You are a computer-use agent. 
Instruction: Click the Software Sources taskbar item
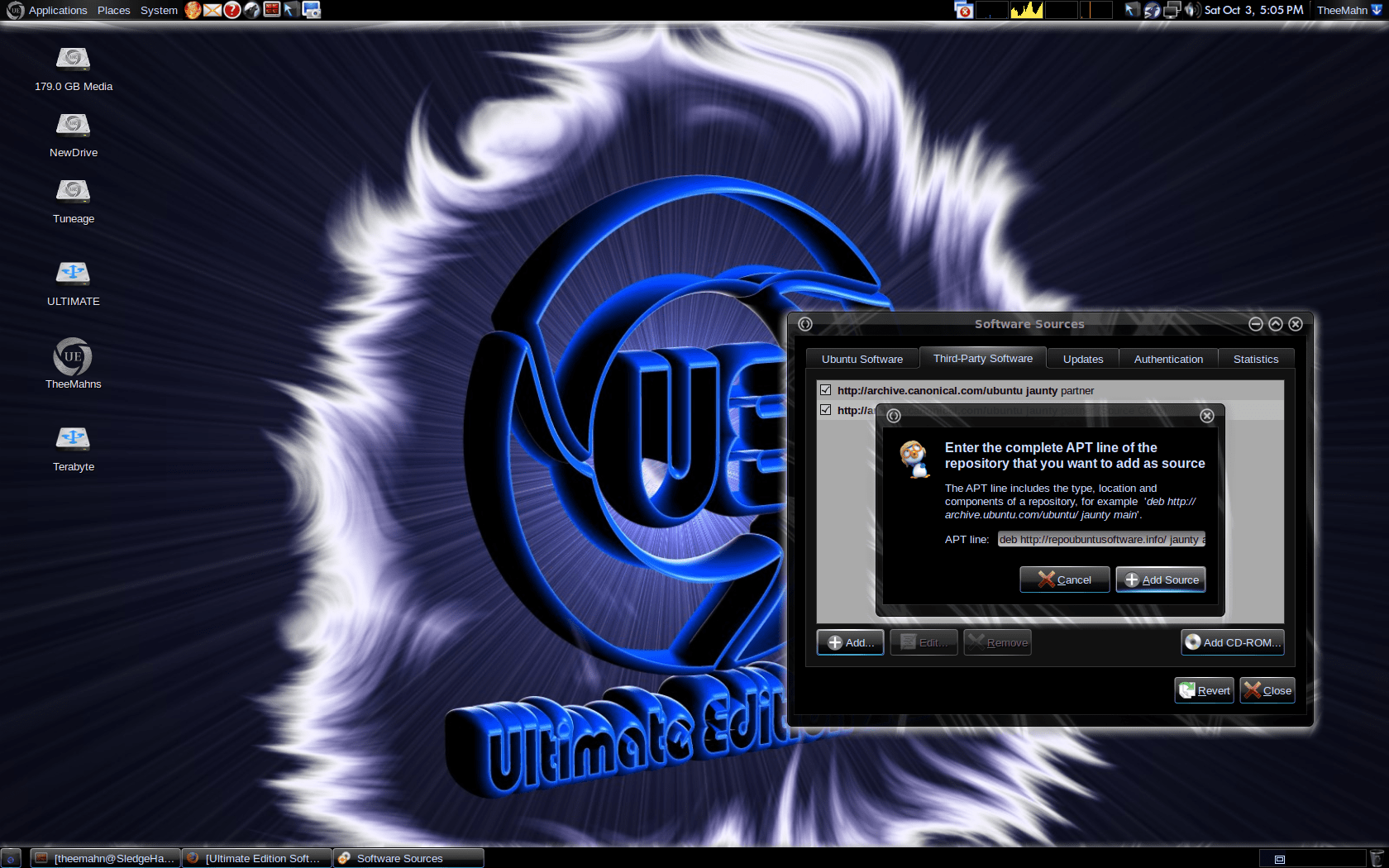click(x=408, y=858)
